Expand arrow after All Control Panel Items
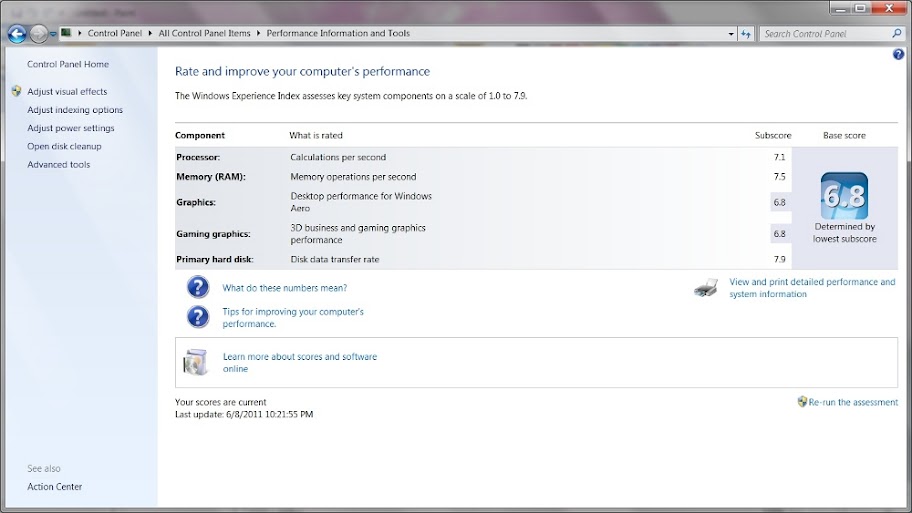Image resolution: width=912 pixels, height=513 pixels. (258, 33)
